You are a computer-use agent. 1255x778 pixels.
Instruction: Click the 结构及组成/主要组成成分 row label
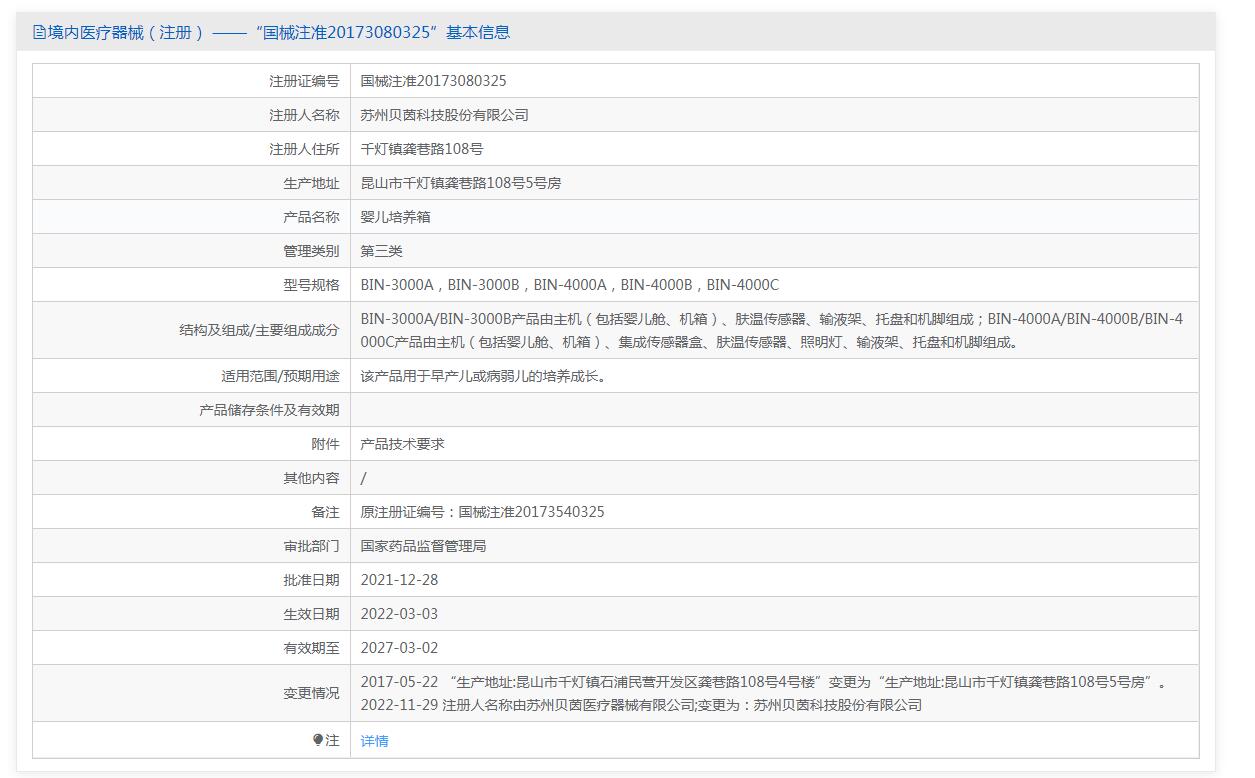[259, 330]
